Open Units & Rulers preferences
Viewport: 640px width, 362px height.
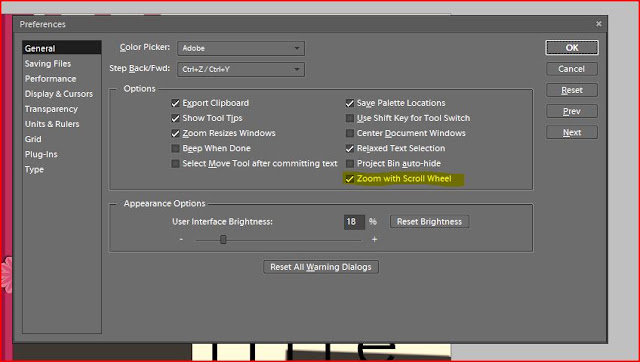point(52,124)
